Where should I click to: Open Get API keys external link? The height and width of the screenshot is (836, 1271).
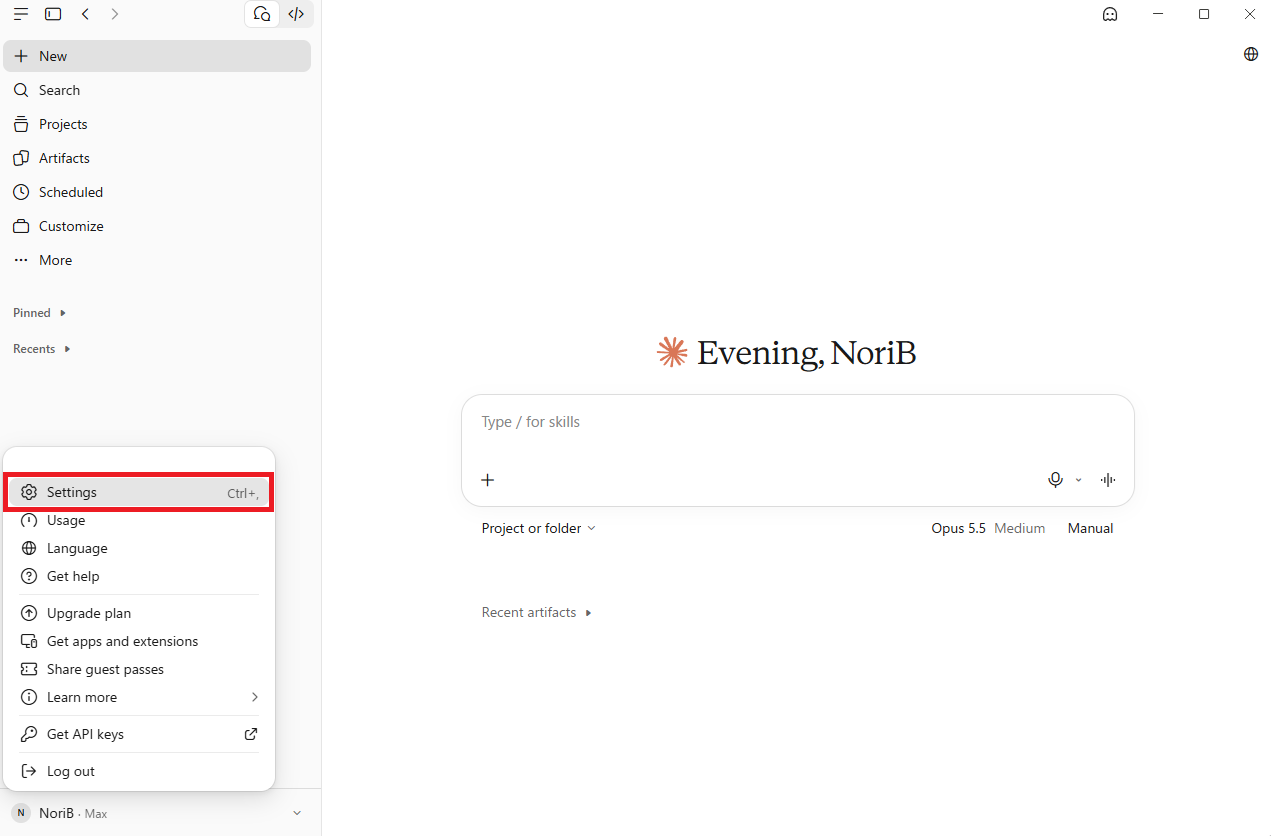[x=139, y=734]
